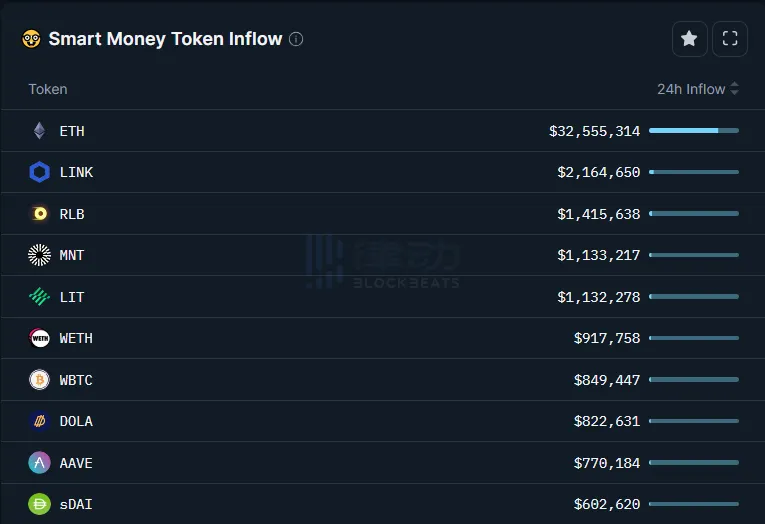
Task: Click the LINK inflow amount $2,164,650
Action: tap(598, 172)
